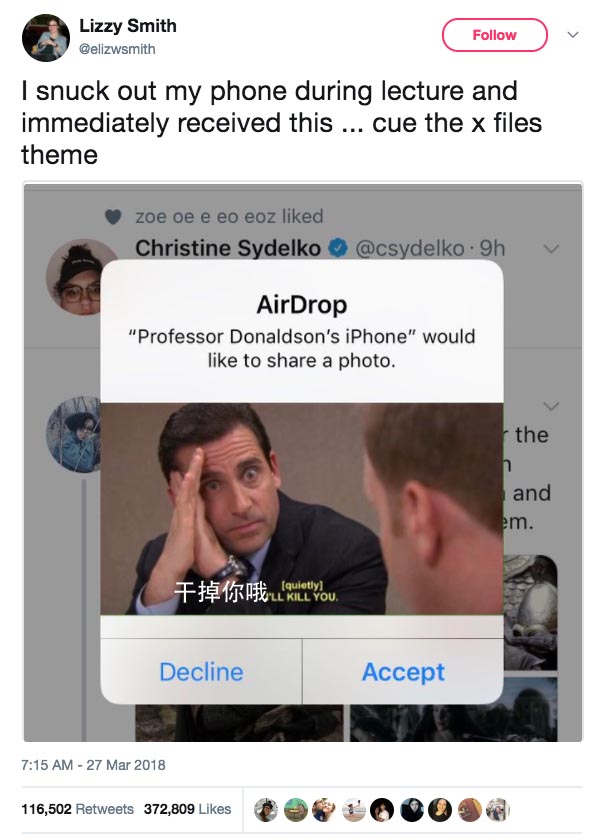Viewport: 604px width, 834px height.
Task: Tap Decline in the AirDrop dialog
Action: tap(202, 672)
